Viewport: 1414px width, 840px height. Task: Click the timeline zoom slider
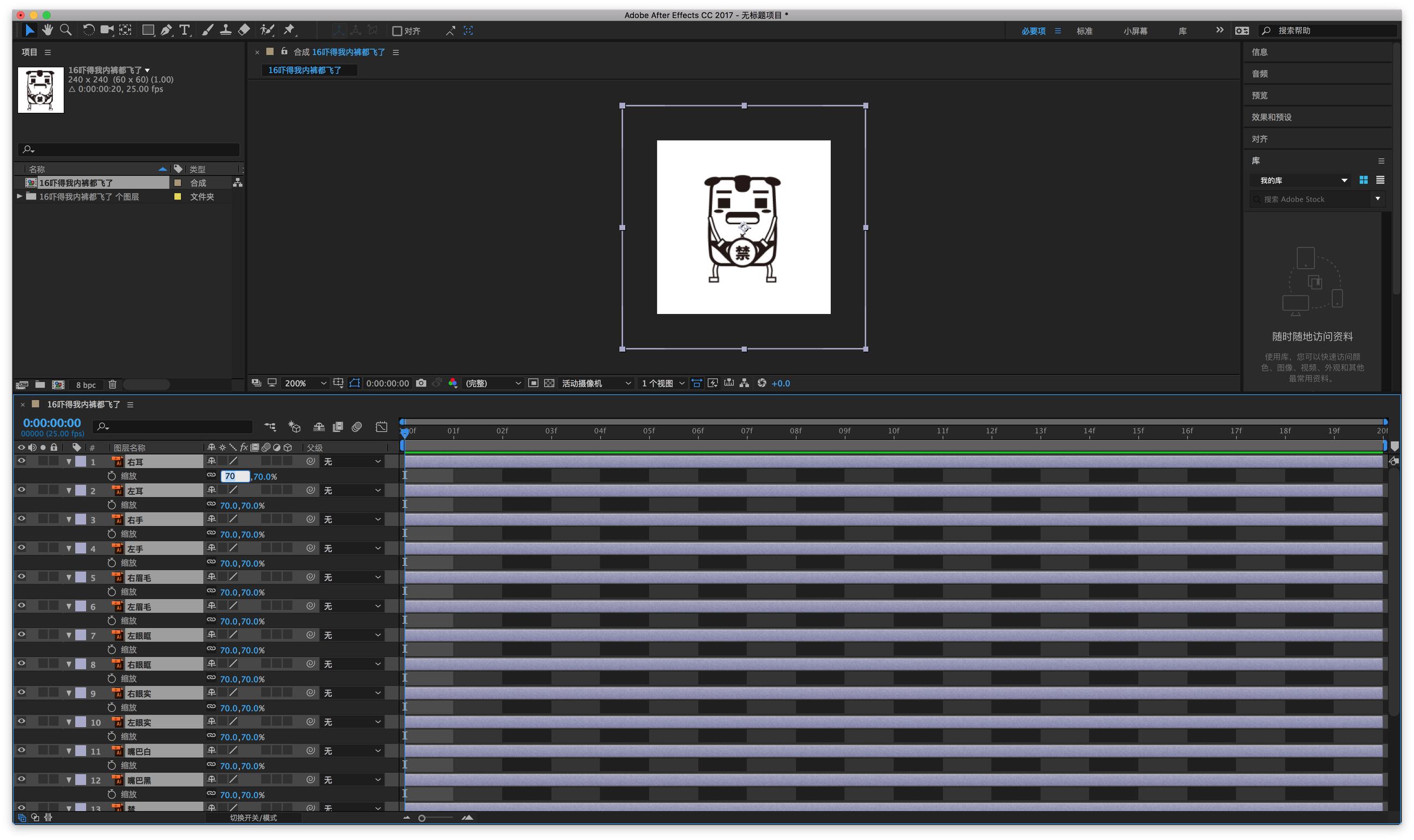[x=422, y=818]
